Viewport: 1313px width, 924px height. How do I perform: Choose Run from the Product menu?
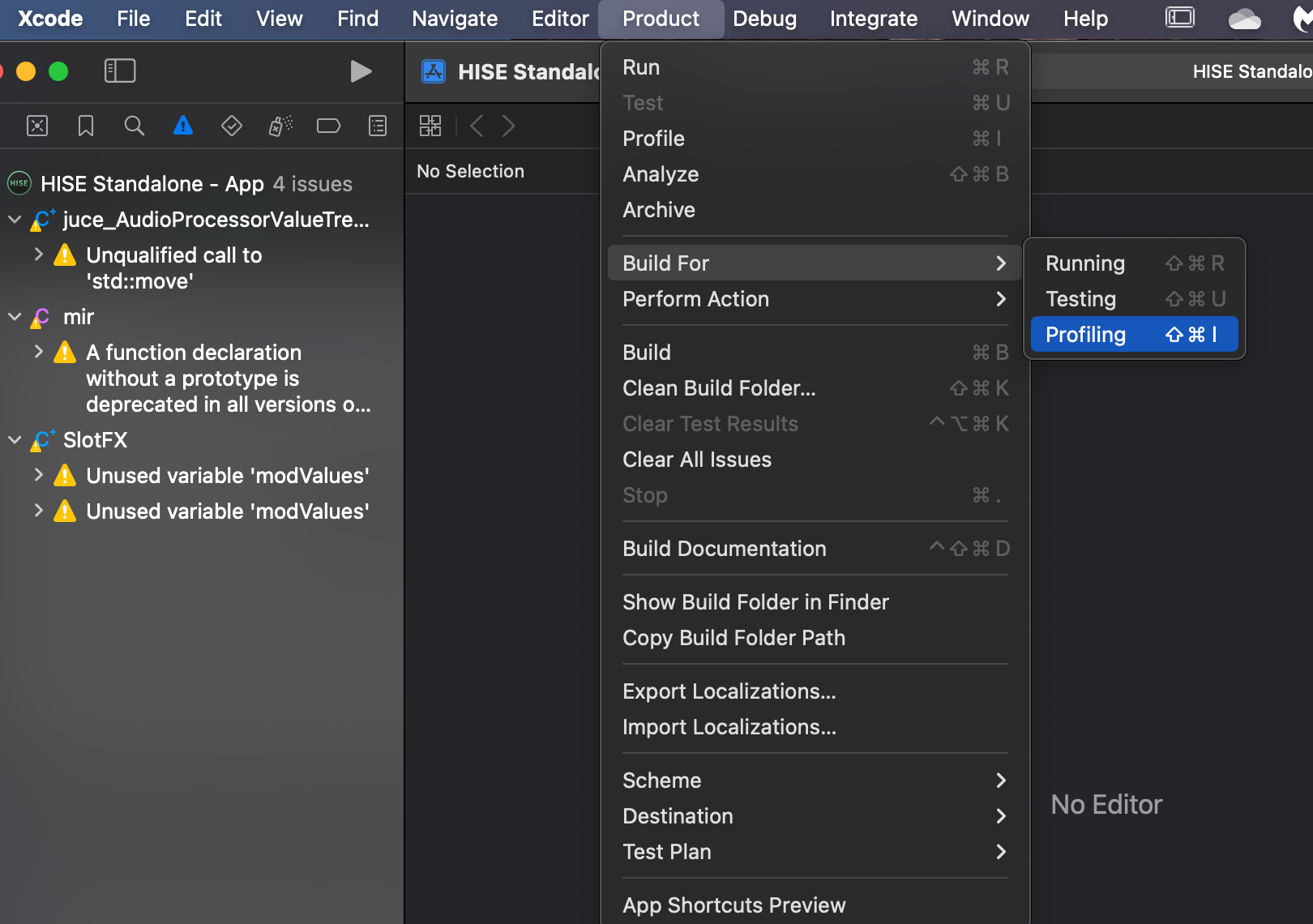point(815,67)
